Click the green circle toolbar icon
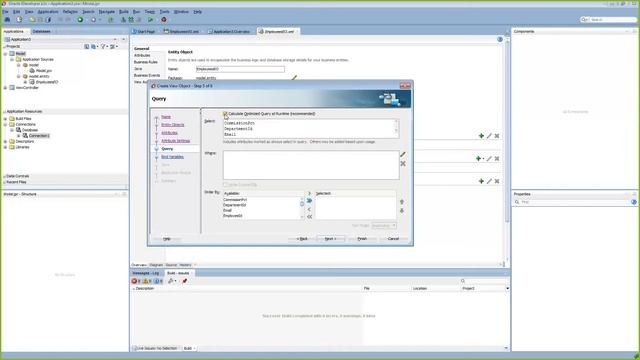640x360 pixels. click(80, 20)
